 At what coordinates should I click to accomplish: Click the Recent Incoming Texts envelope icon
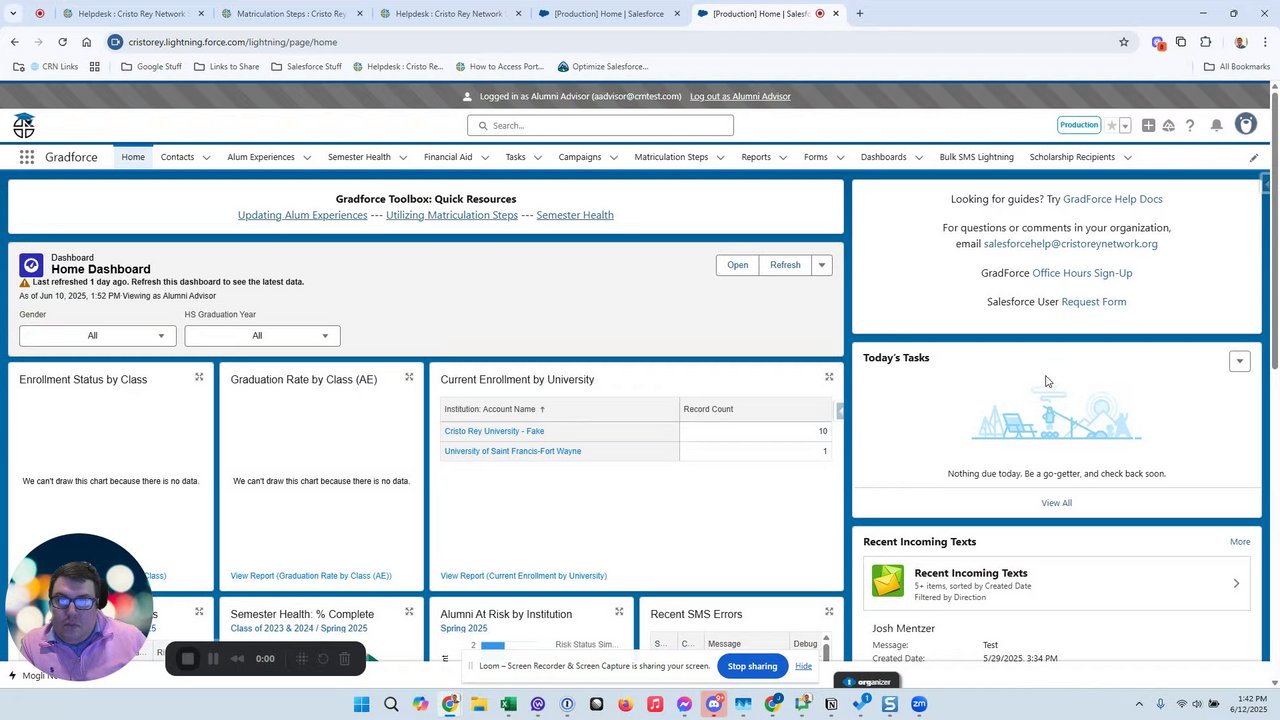point(888,581)
